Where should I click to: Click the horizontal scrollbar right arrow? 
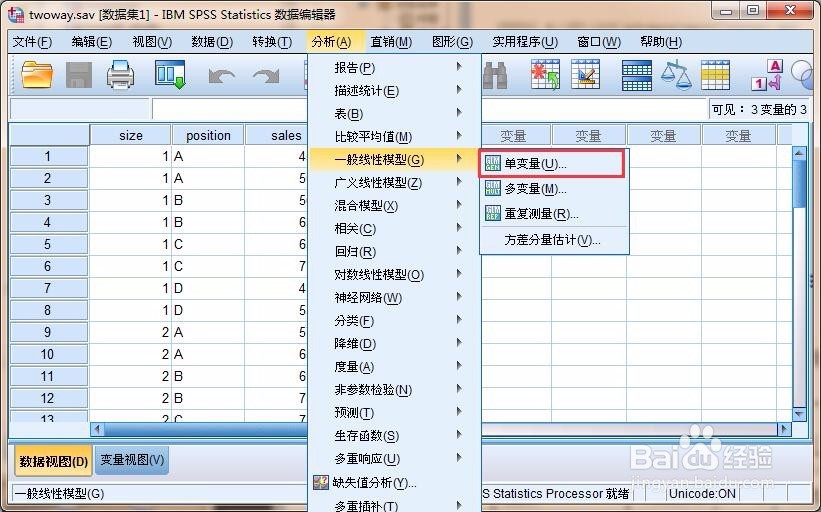click(784, 429)
